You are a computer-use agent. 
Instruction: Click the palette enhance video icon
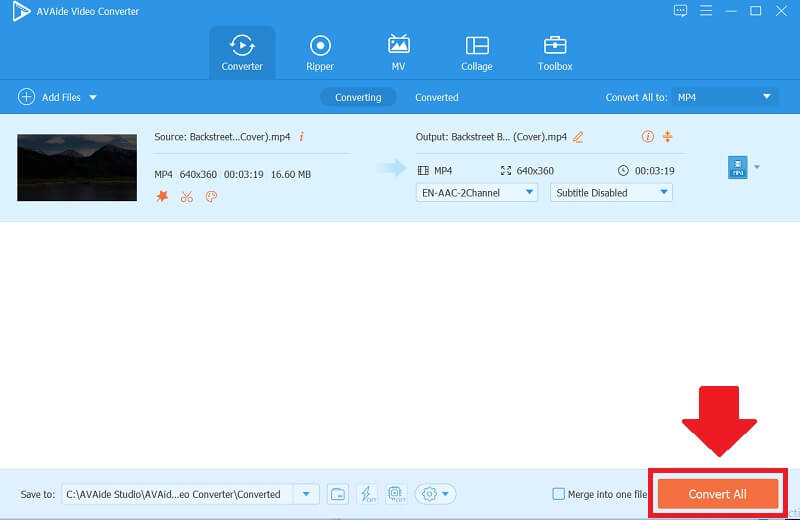(211, 197)
